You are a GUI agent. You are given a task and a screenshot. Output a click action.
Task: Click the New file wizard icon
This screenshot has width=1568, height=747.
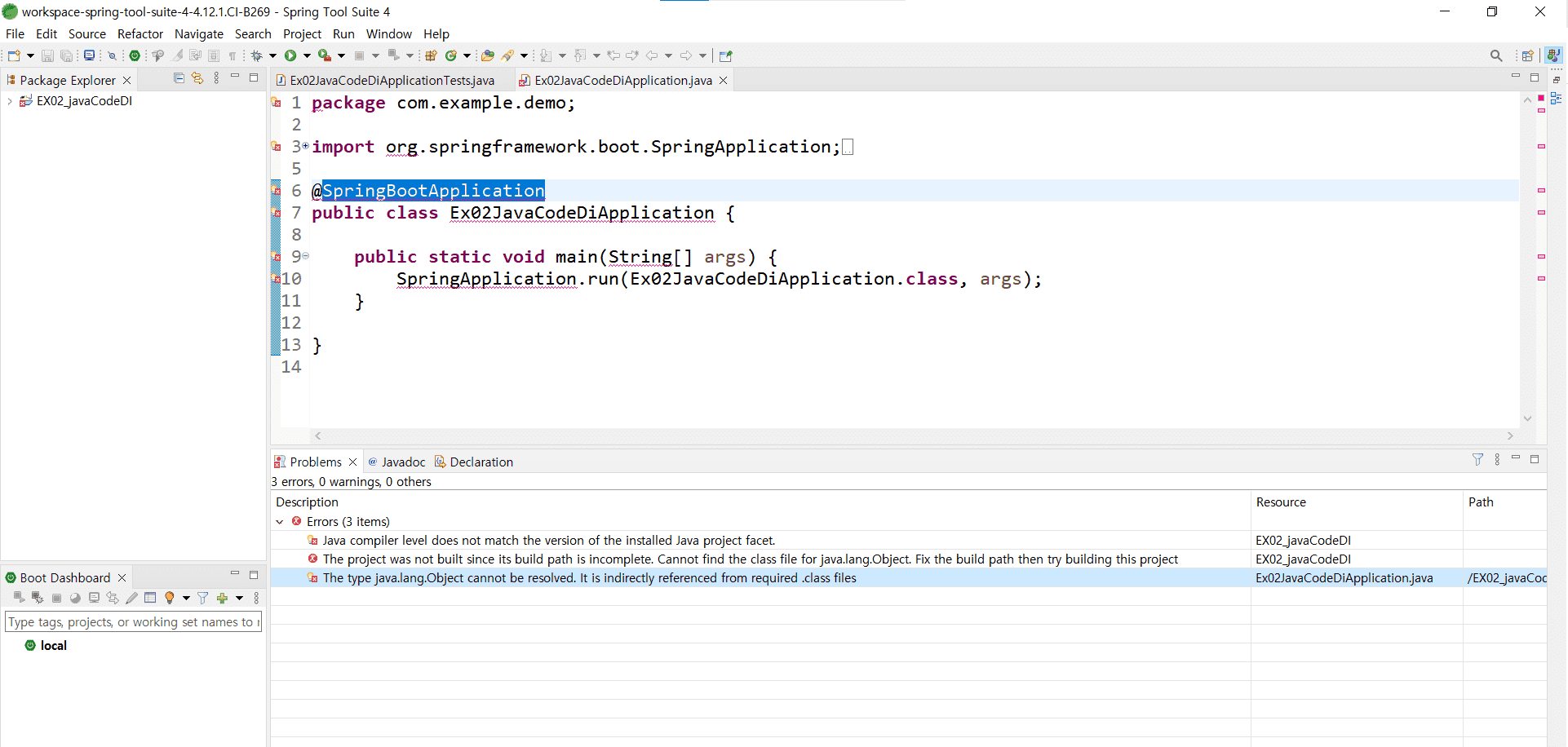click(x=14, y=55)
